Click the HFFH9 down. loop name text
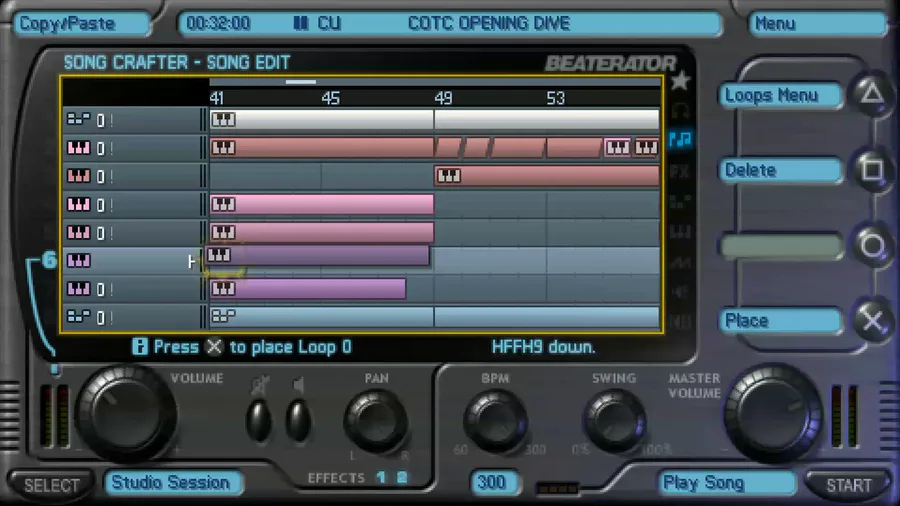900x506 pixels. tap(543, 347)
